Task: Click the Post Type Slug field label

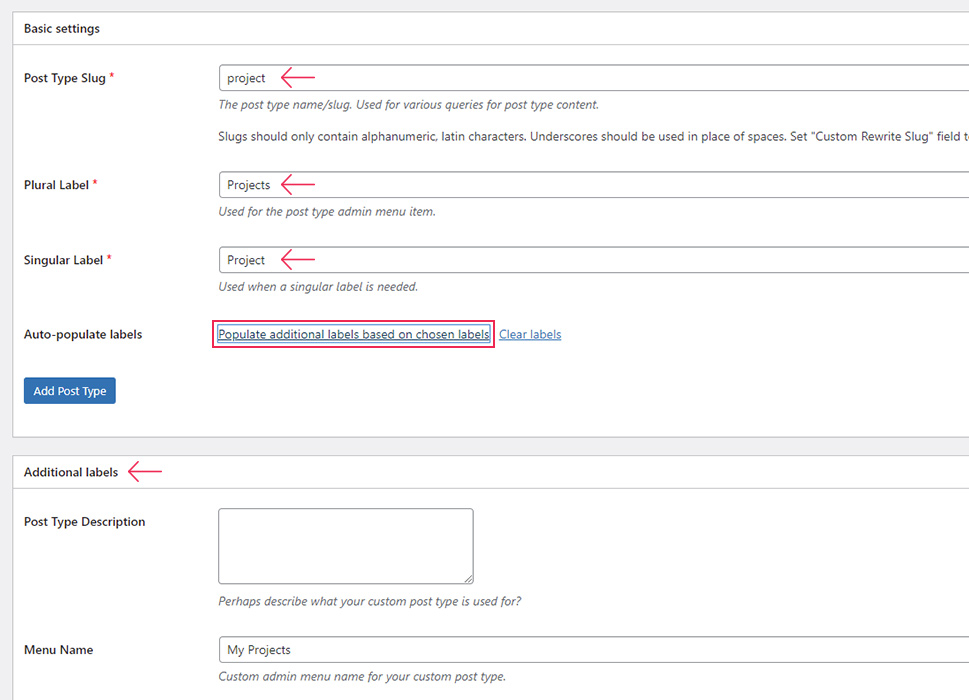Action: tap(65, 78)
